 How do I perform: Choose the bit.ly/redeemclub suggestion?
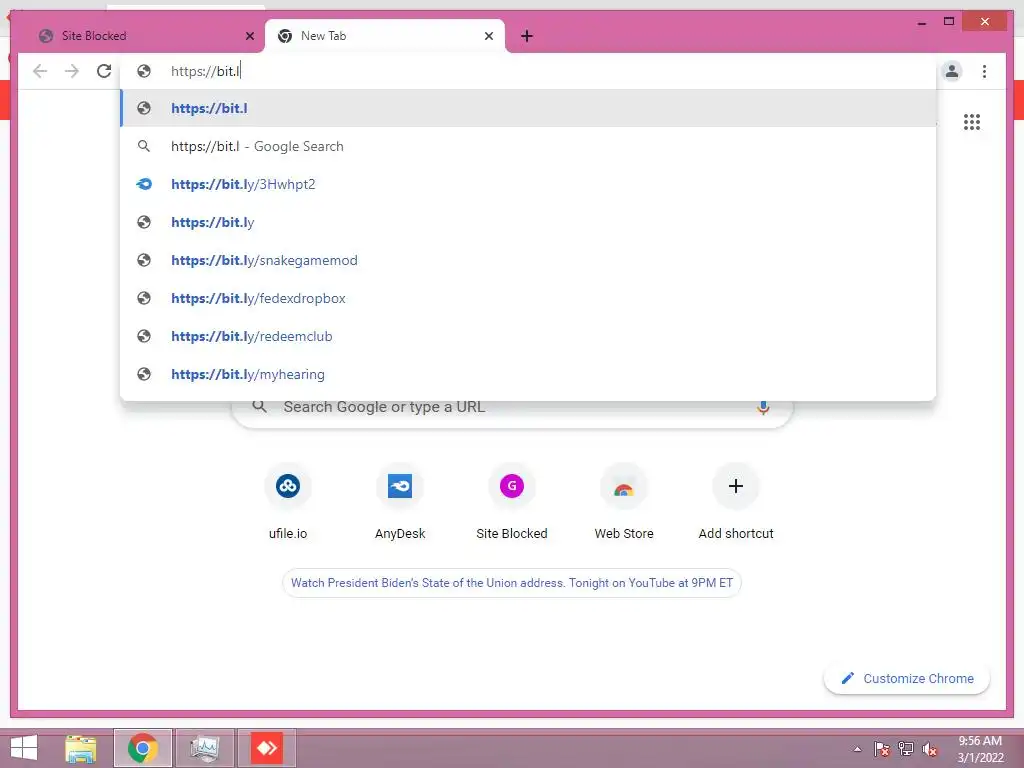coord(528,336)
